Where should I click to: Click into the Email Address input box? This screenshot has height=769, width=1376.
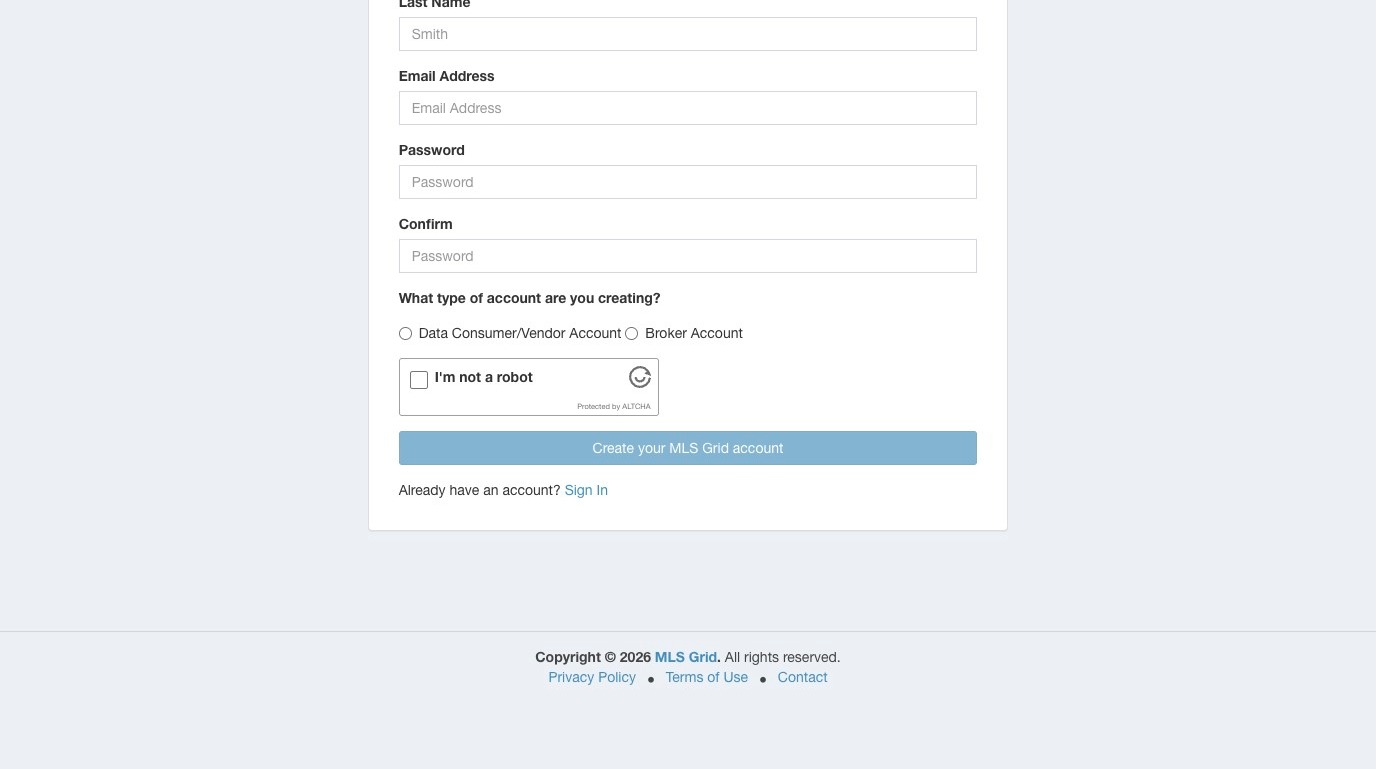pos(688,108)
